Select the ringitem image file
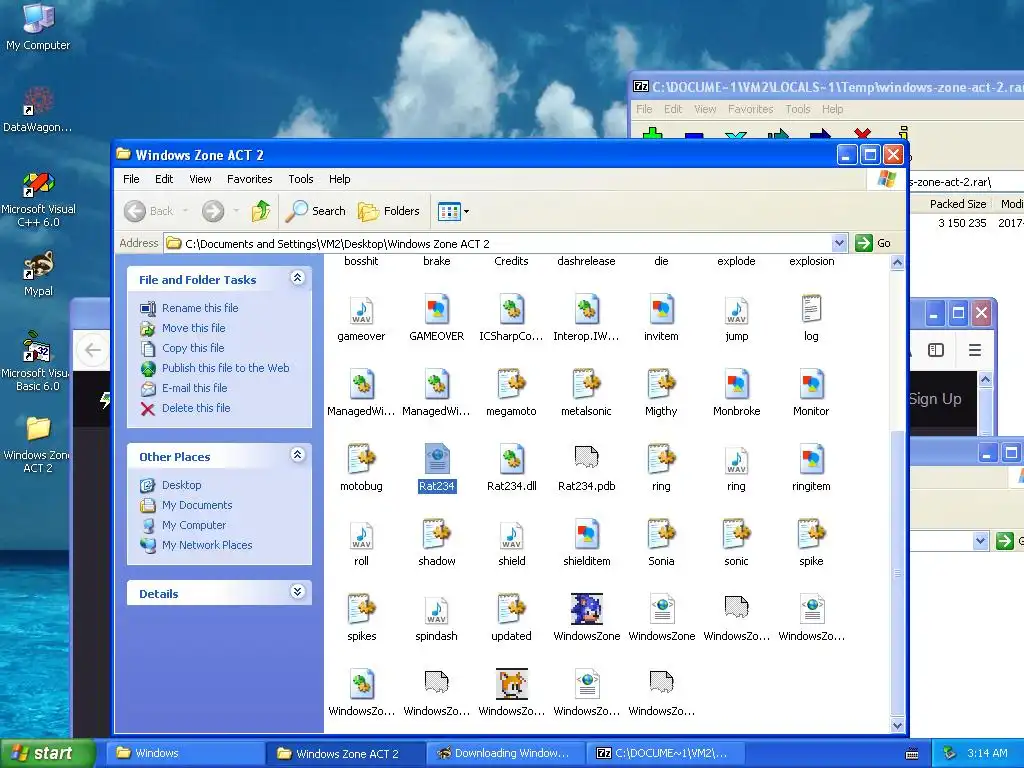Viewport: 1024px width, 768px height. point(811,459)
